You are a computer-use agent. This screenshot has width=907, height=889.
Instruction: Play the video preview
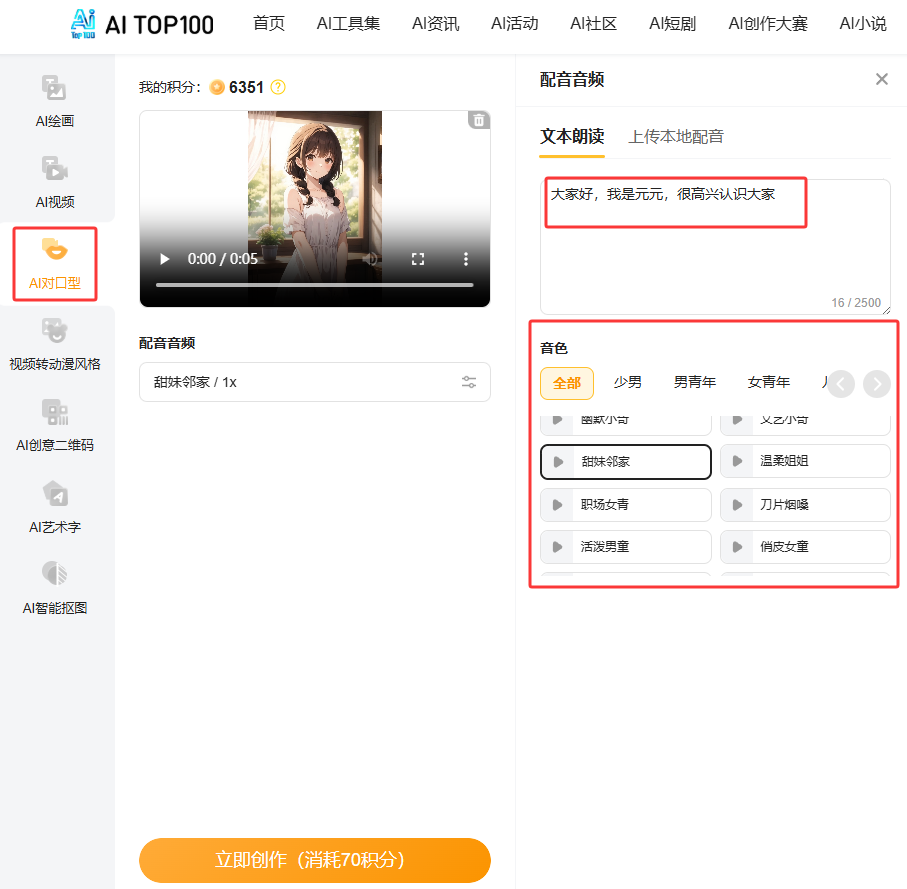click(165, 259)
